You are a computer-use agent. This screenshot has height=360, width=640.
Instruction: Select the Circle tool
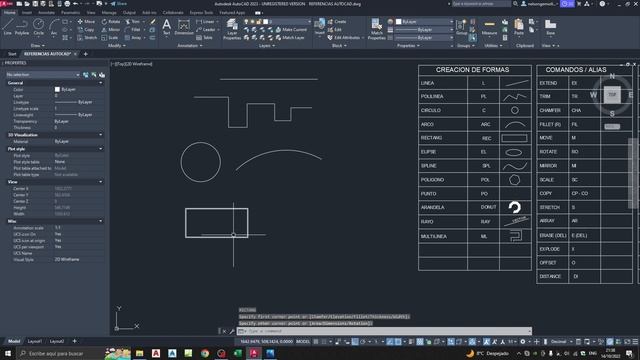tap(38, 27)
